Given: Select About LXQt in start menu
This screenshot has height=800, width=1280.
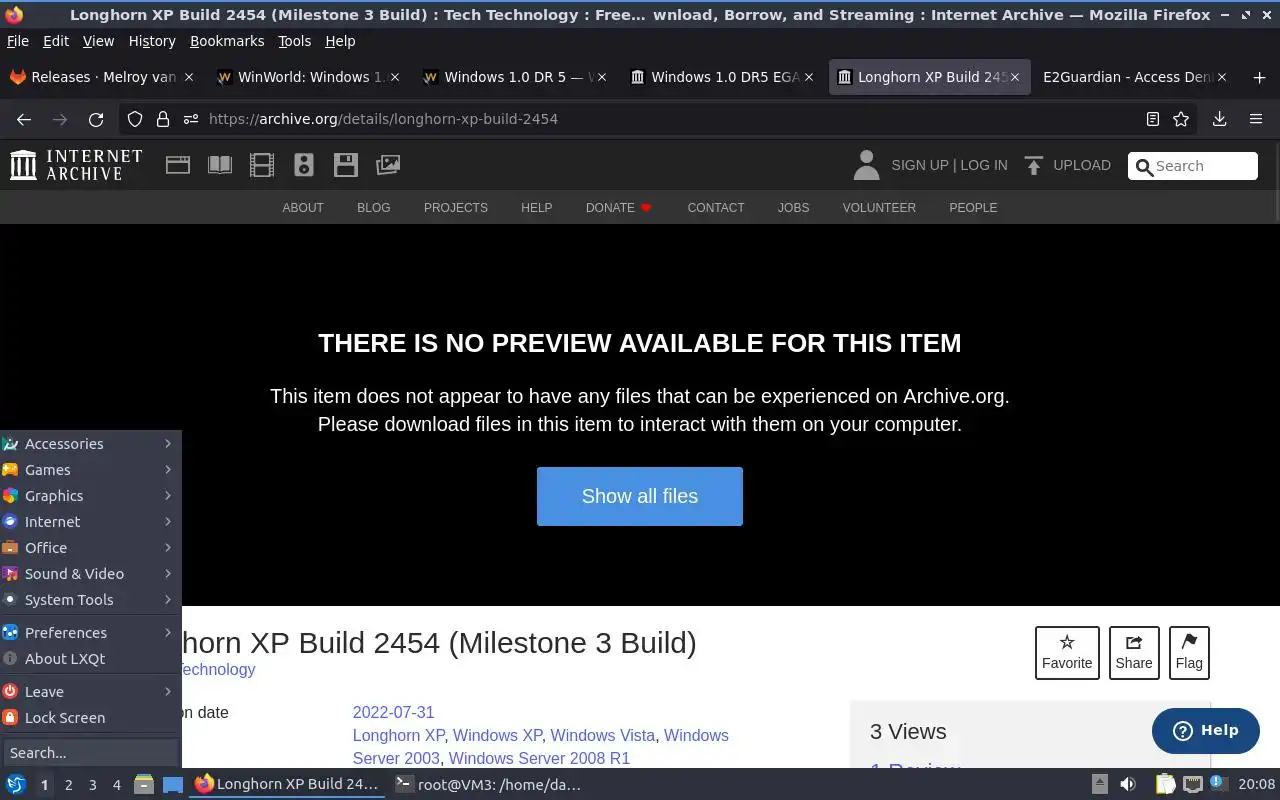Looking at the screenshot, I should coord(90,659).
